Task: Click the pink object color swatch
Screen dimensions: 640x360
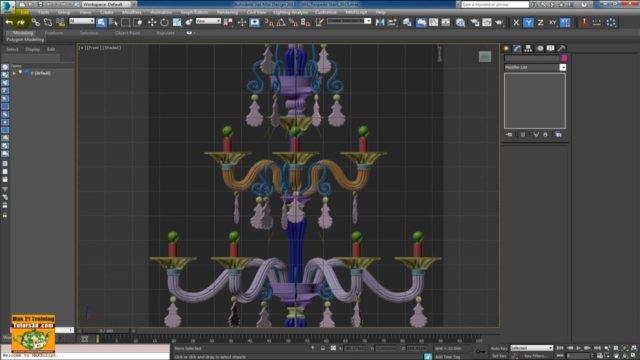Action: 564,58
